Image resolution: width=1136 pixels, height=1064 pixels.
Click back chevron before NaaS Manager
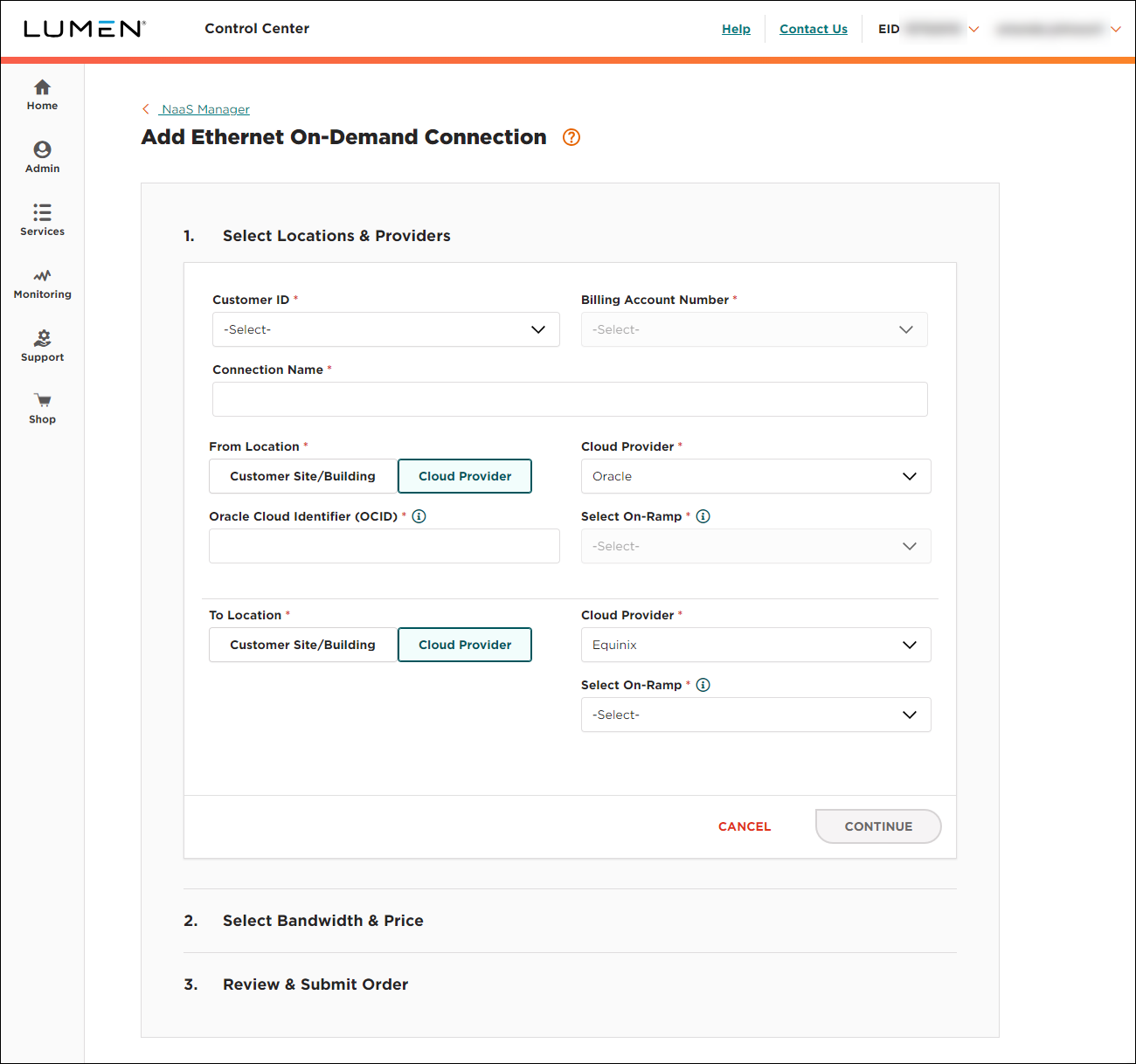tap(146, 109)
